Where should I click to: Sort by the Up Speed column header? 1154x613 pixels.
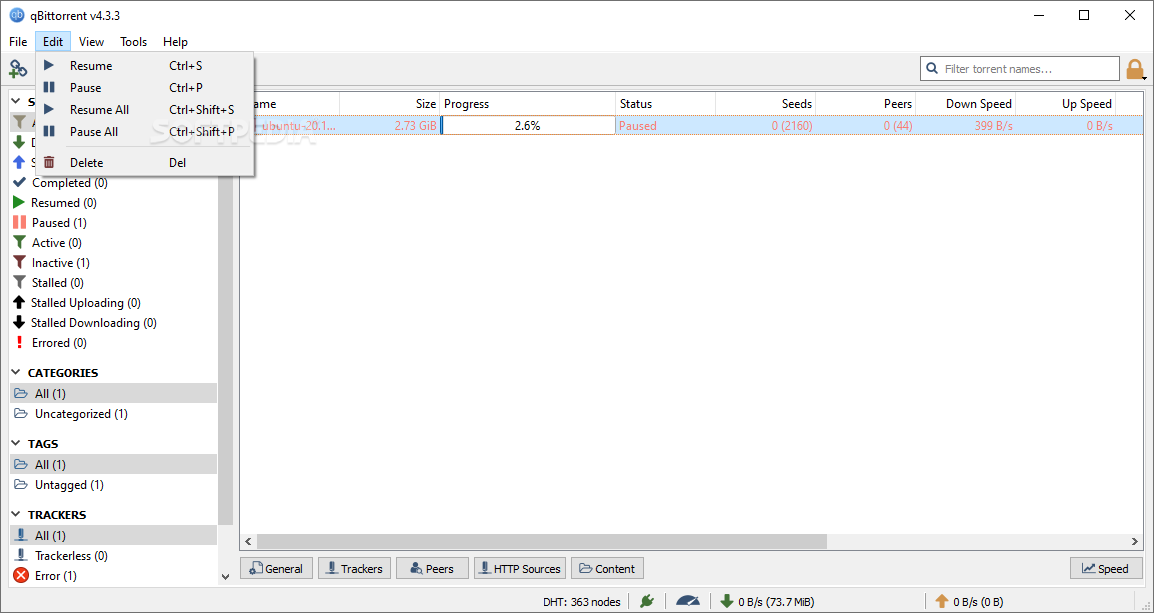click(x=1066, y=104)
